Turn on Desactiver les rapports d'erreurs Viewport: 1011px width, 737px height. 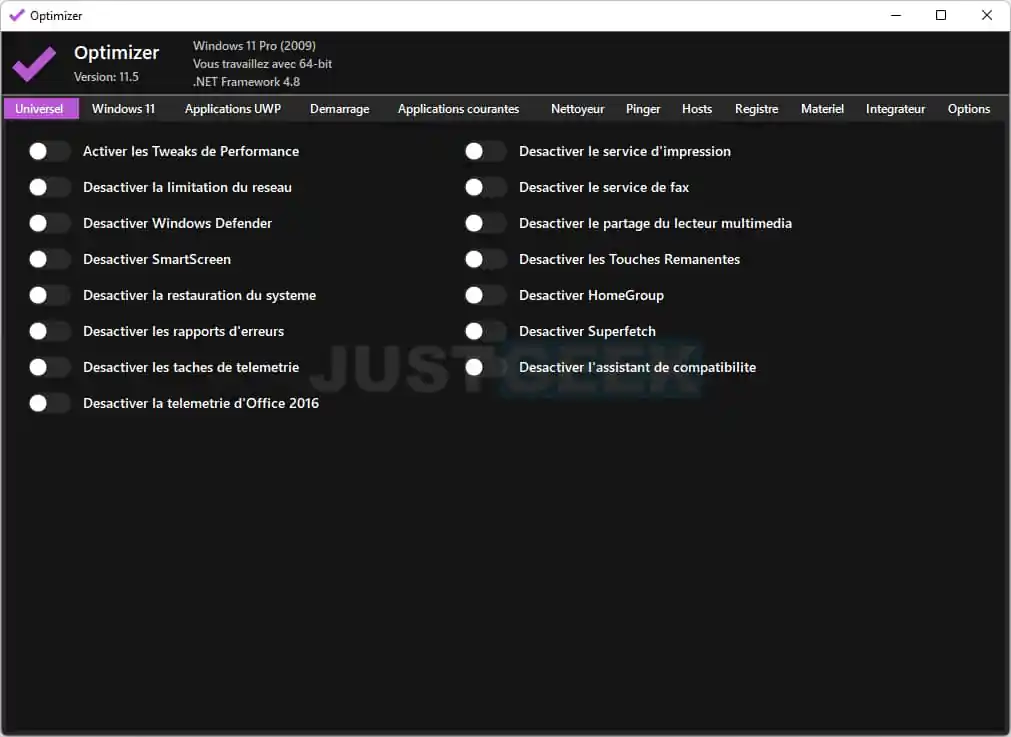point(49,331)
